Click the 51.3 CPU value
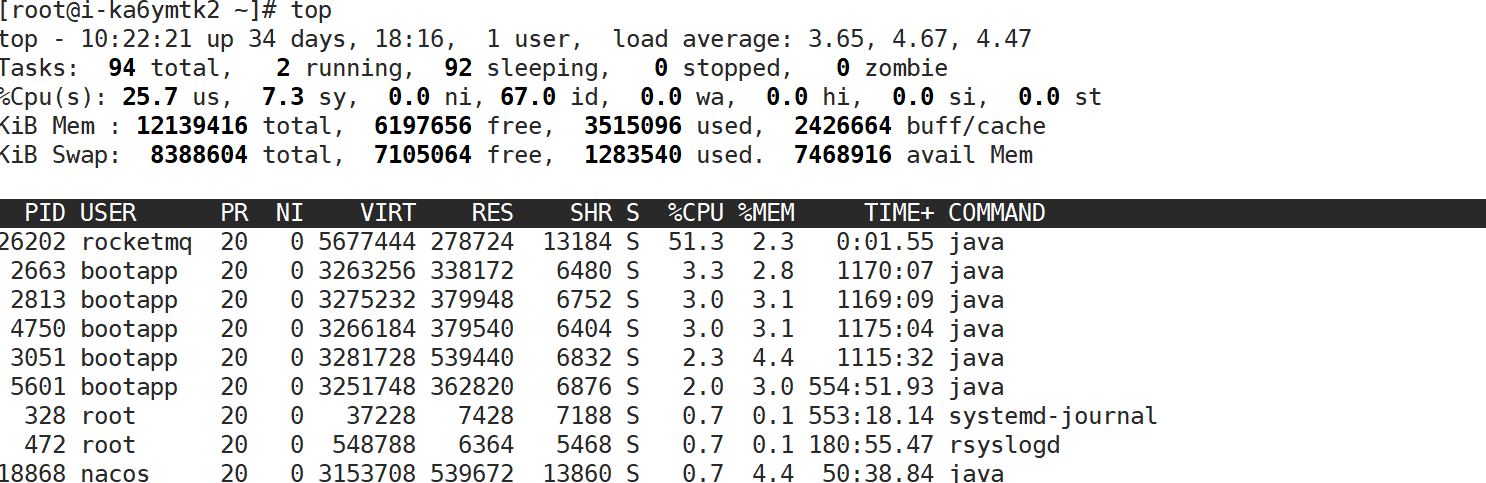Image resolution: width=1486 pixels, height=483 pixels. coord(696,242)
